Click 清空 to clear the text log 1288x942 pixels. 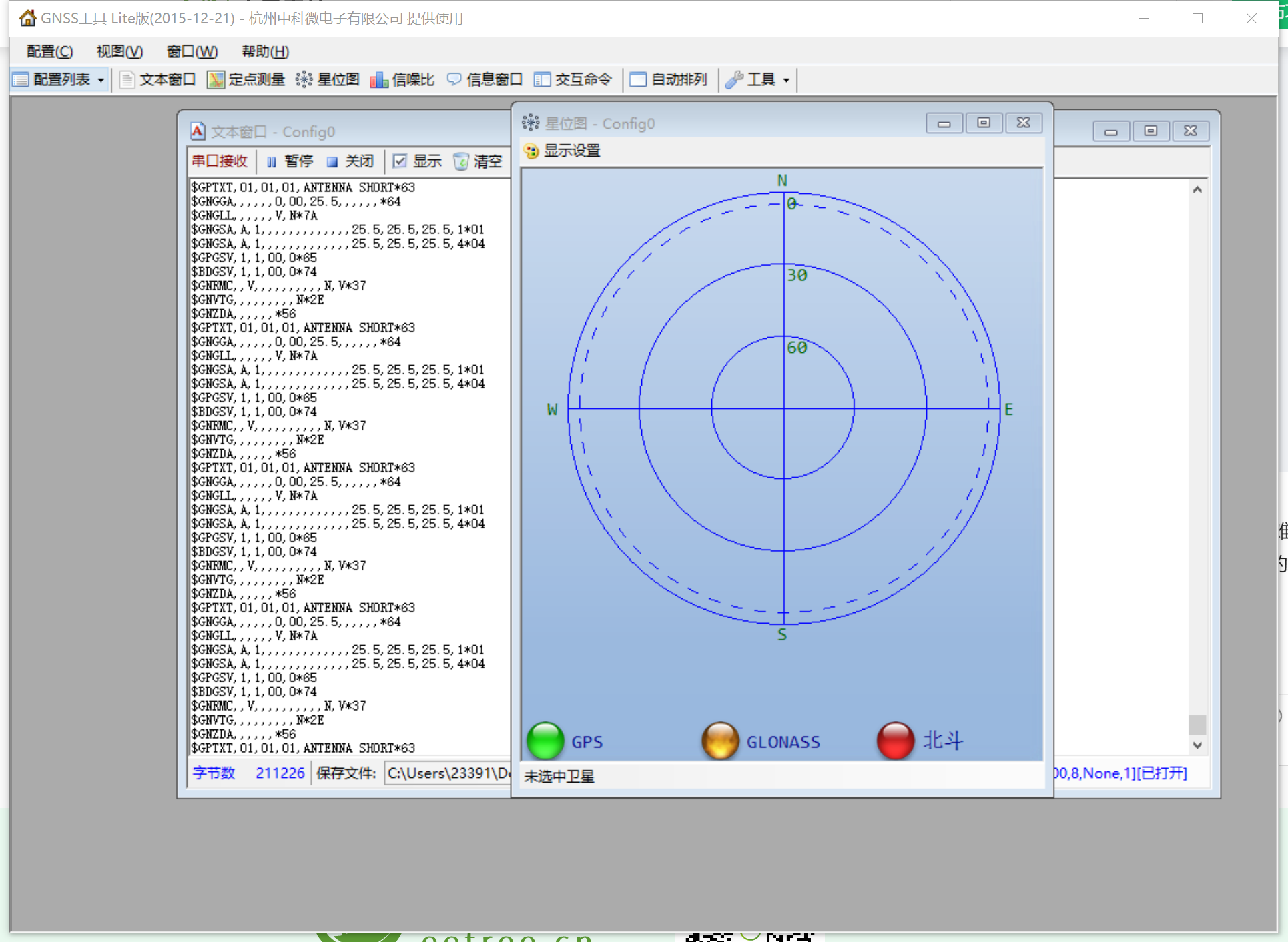[478, 161]
